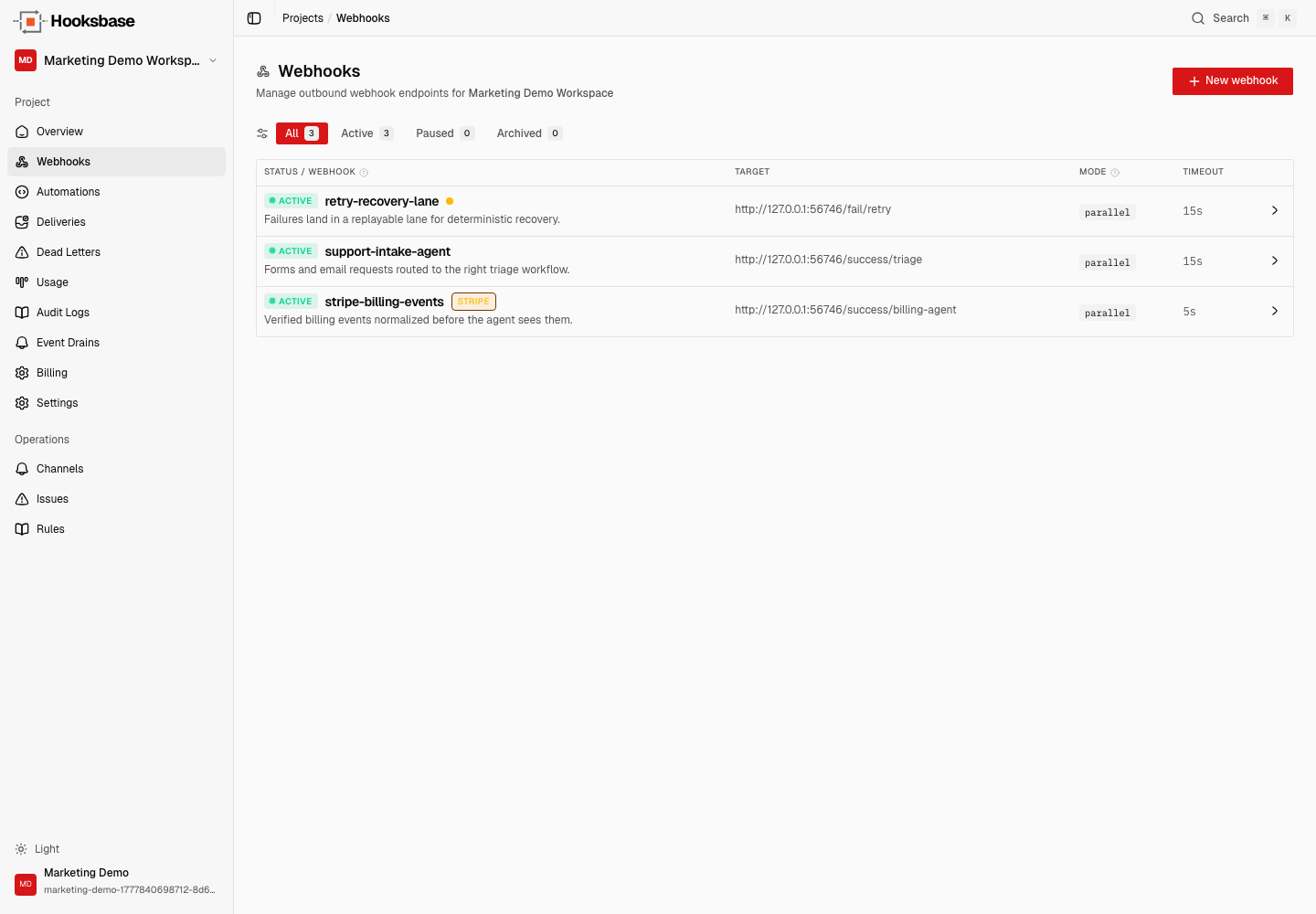Open the Search box
Viewport: 1316px width, 914px height.
[1243, 18]
